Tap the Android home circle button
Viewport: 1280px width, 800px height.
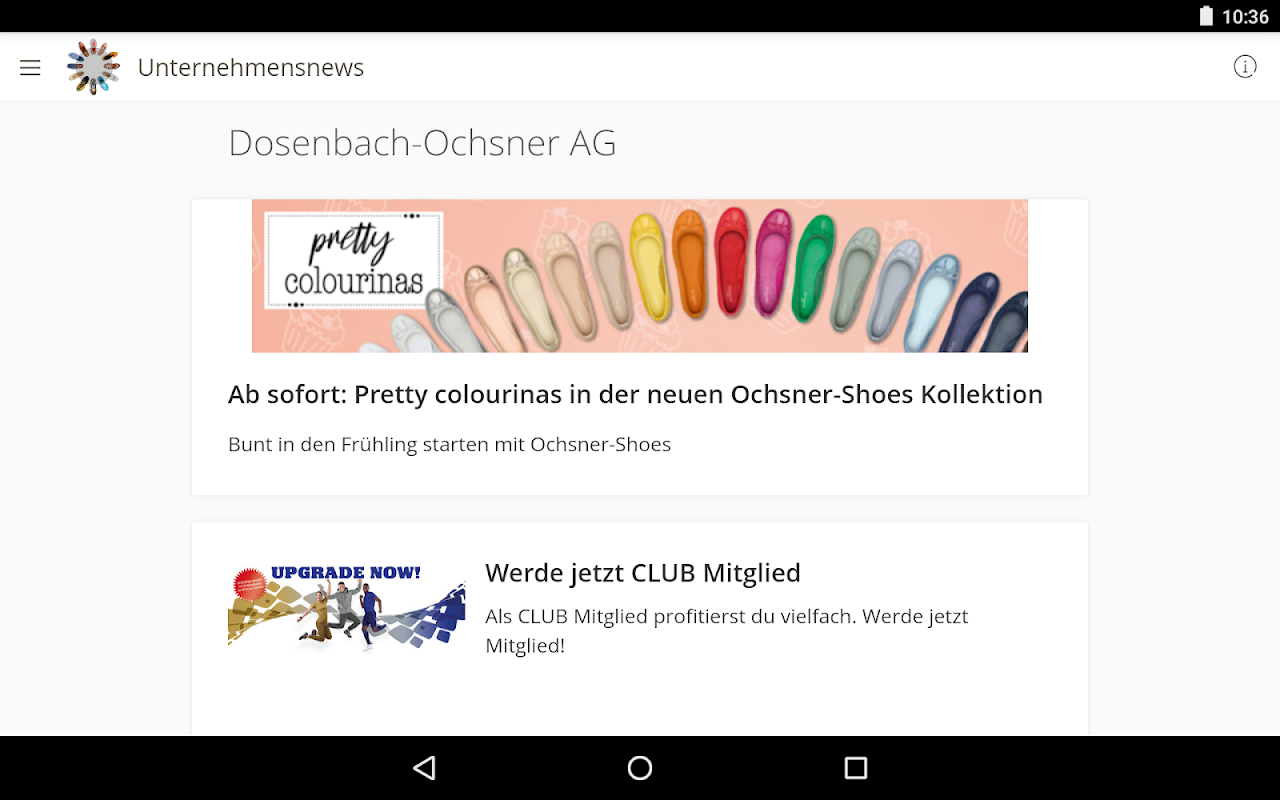tap(640, 767)
